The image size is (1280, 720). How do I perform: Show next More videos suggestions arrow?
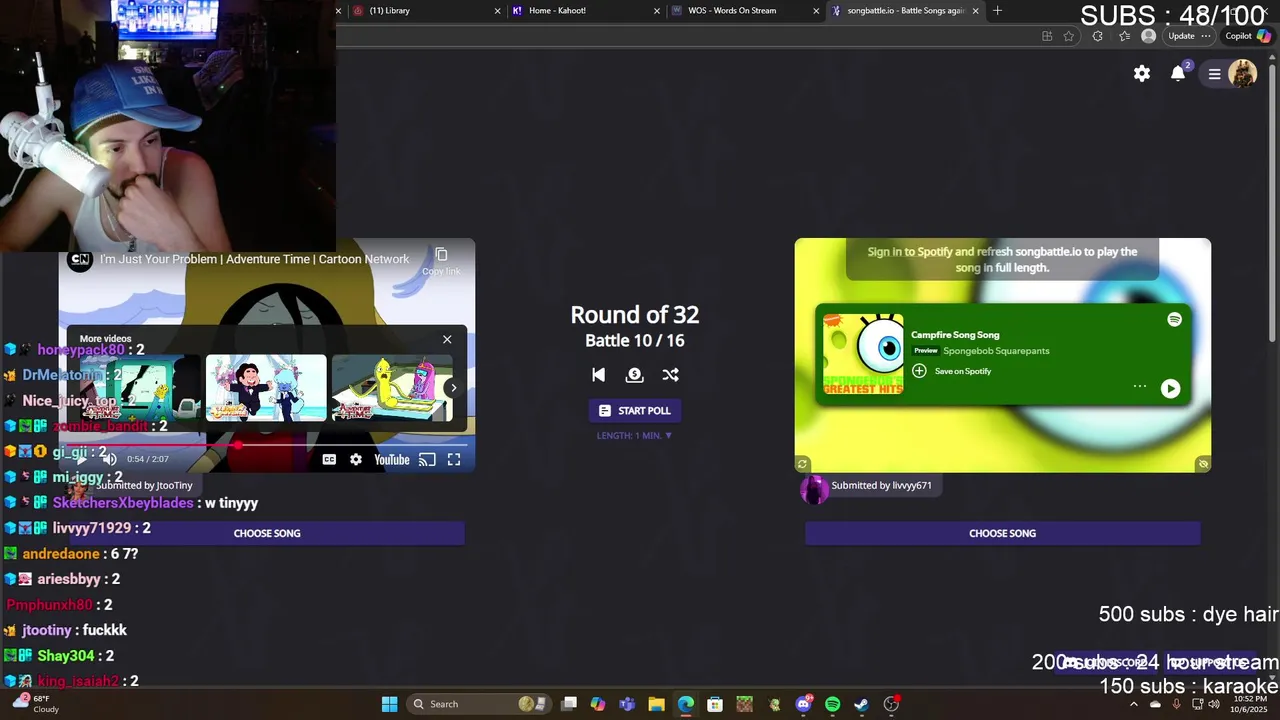pos(453,388)
